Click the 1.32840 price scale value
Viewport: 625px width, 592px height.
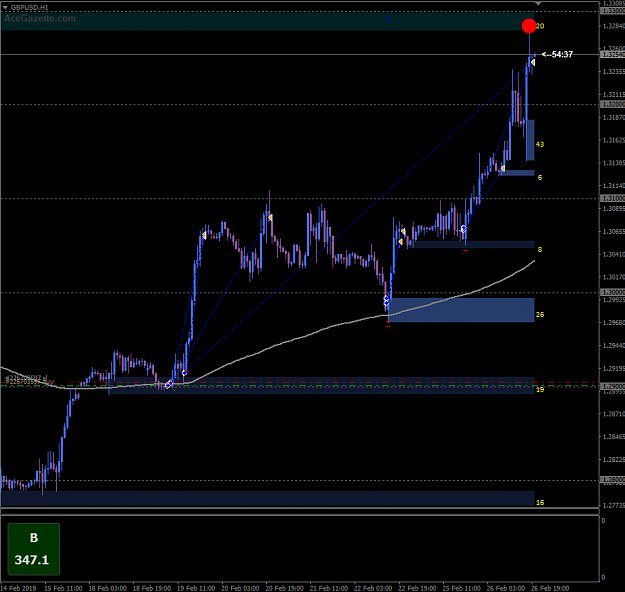pyautogui.click(x=613, y=26)
